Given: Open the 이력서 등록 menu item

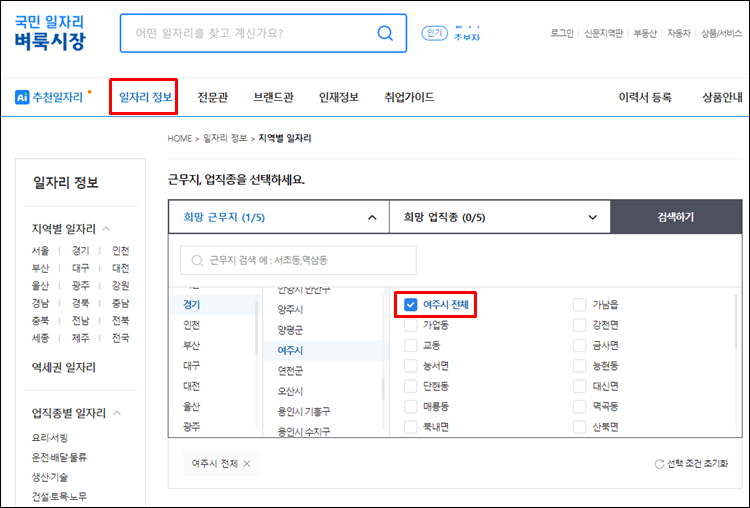Looking at the screenshot, I should (x=645, y=98).
